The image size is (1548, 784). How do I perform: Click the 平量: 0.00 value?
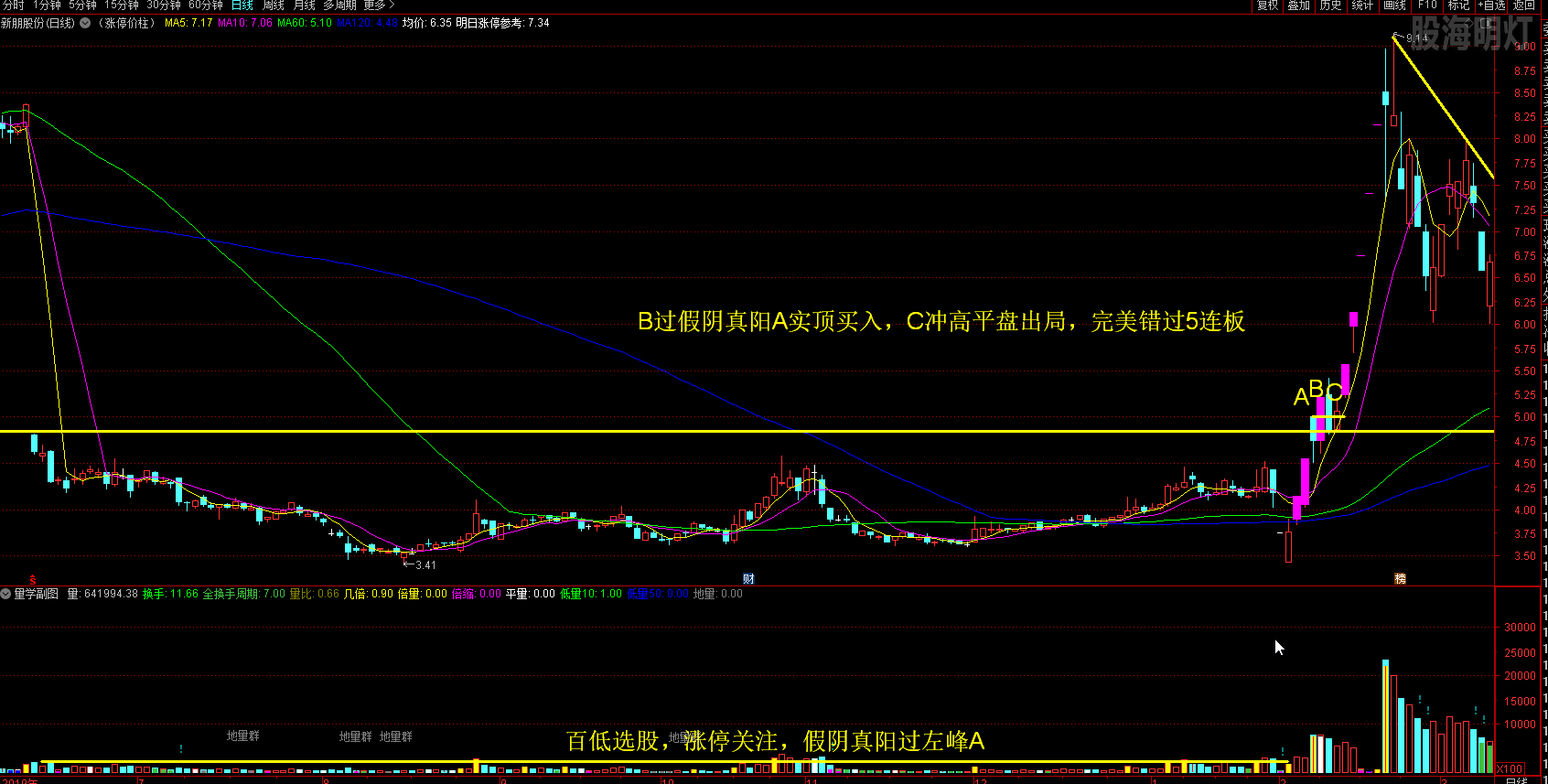click(x=531, y=594)
